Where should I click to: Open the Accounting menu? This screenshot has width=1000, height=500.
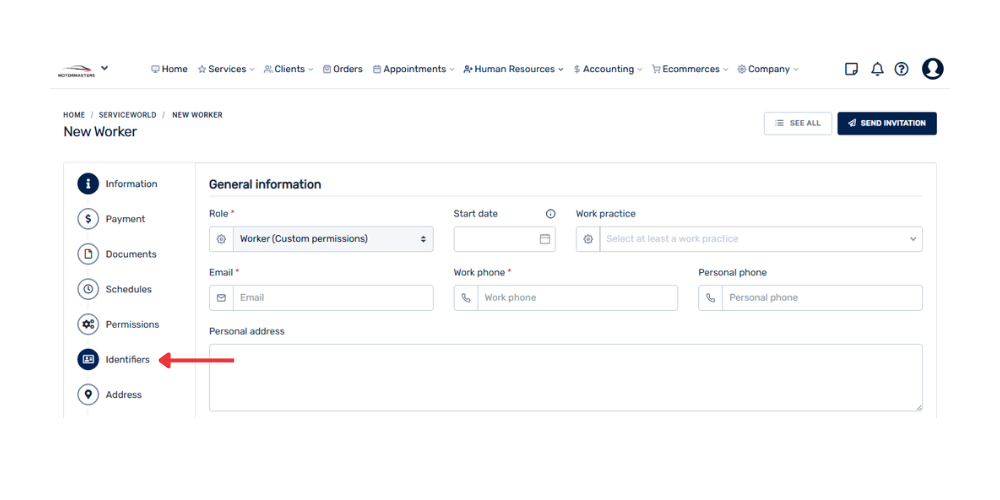point(608,69)
